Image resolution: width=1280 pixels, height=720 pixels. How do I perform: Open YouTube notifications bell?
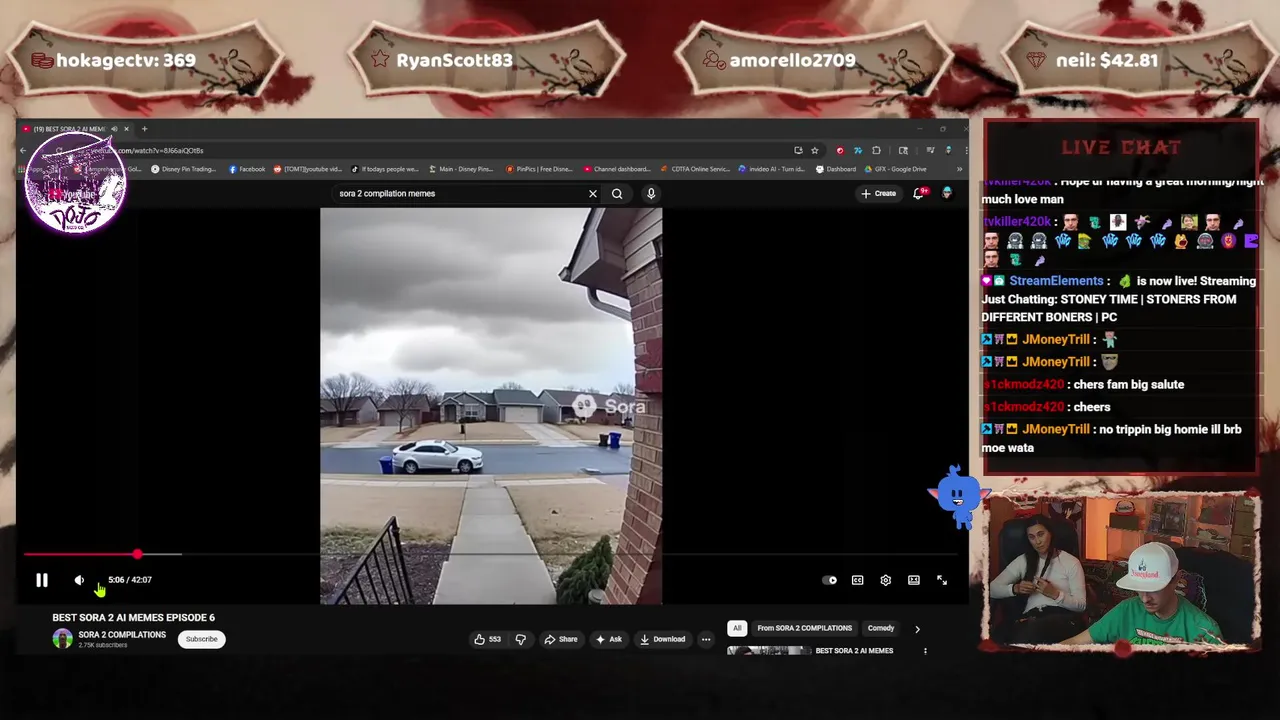[918, 194]
